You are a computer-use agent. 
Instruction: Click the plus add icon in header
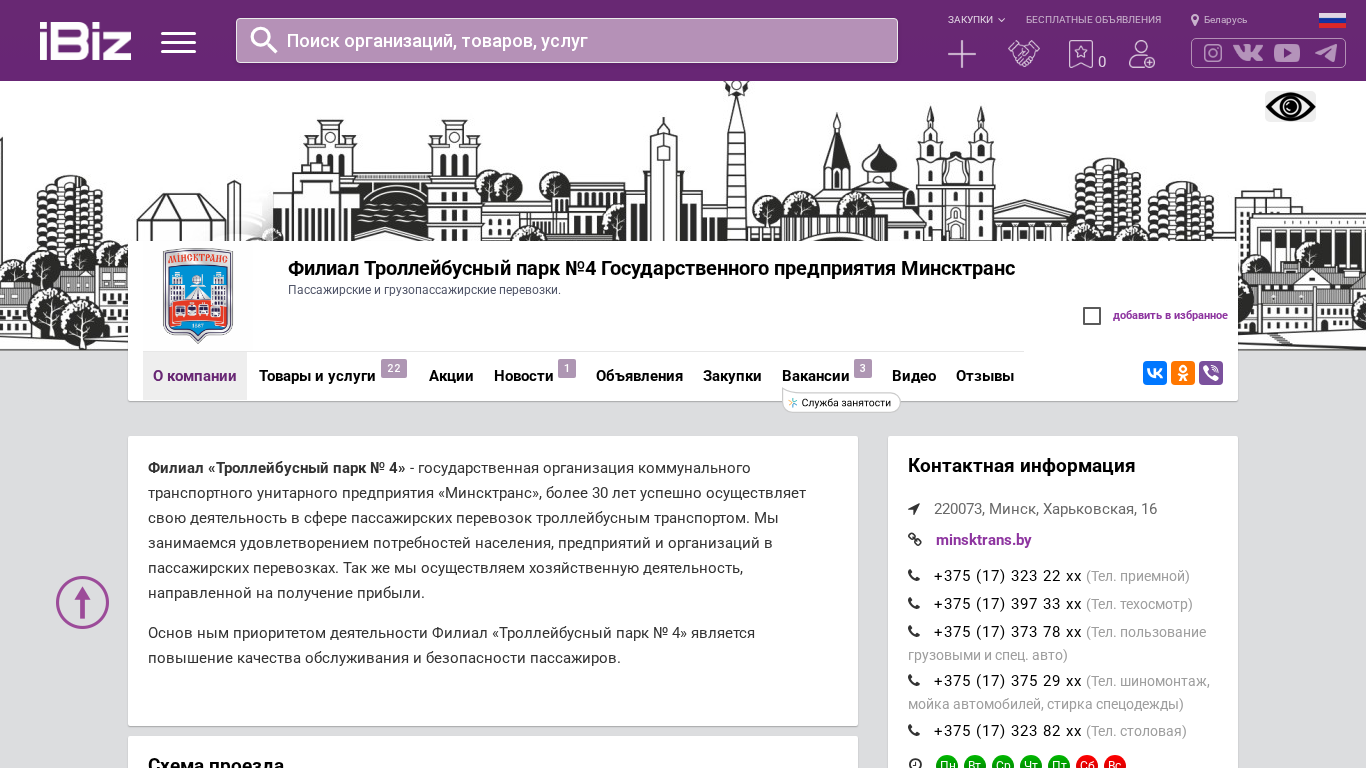coord(961,54)
